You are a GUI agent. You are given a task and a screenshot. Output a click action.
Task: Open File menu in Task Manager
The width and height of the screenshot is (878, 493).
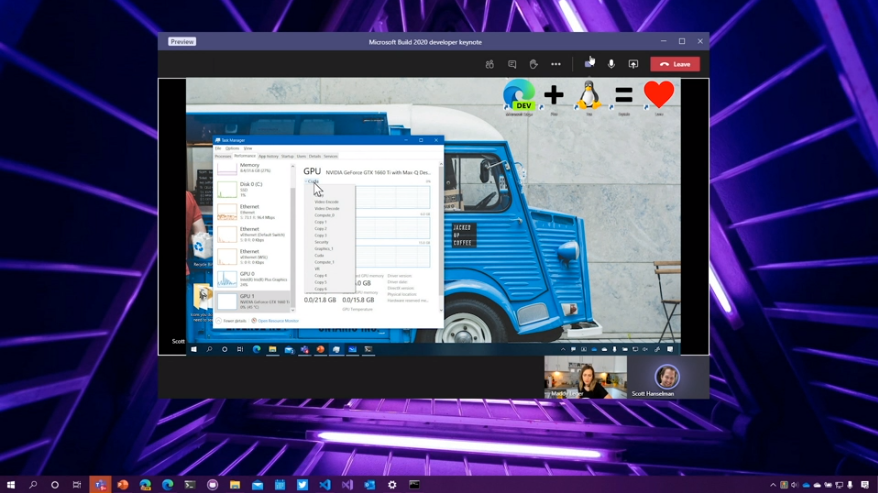tap(218, 148)
